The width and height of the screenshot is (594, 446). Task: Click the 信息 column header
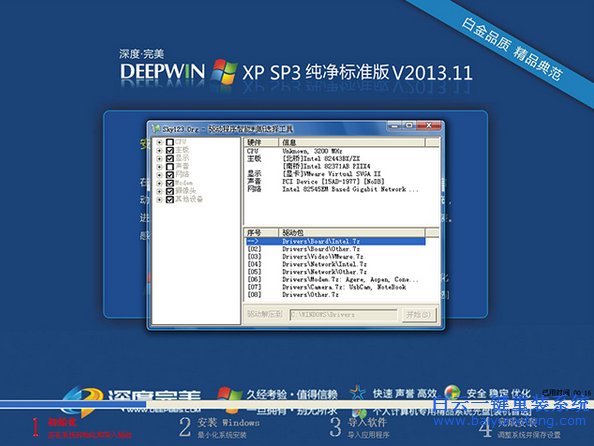click(352, 142)
